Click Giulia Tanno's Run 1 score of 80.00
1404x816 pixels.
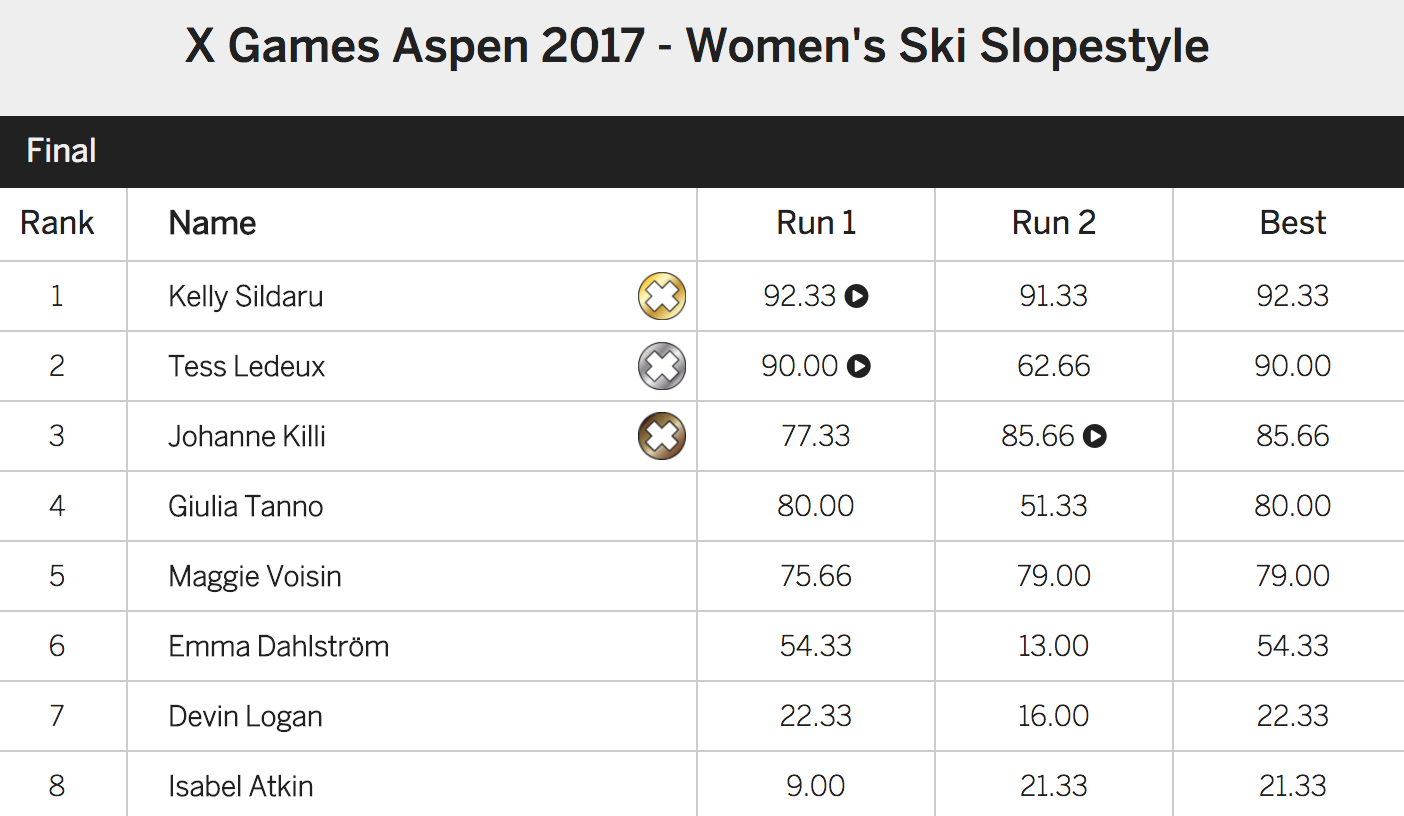(x=816, y=506)
